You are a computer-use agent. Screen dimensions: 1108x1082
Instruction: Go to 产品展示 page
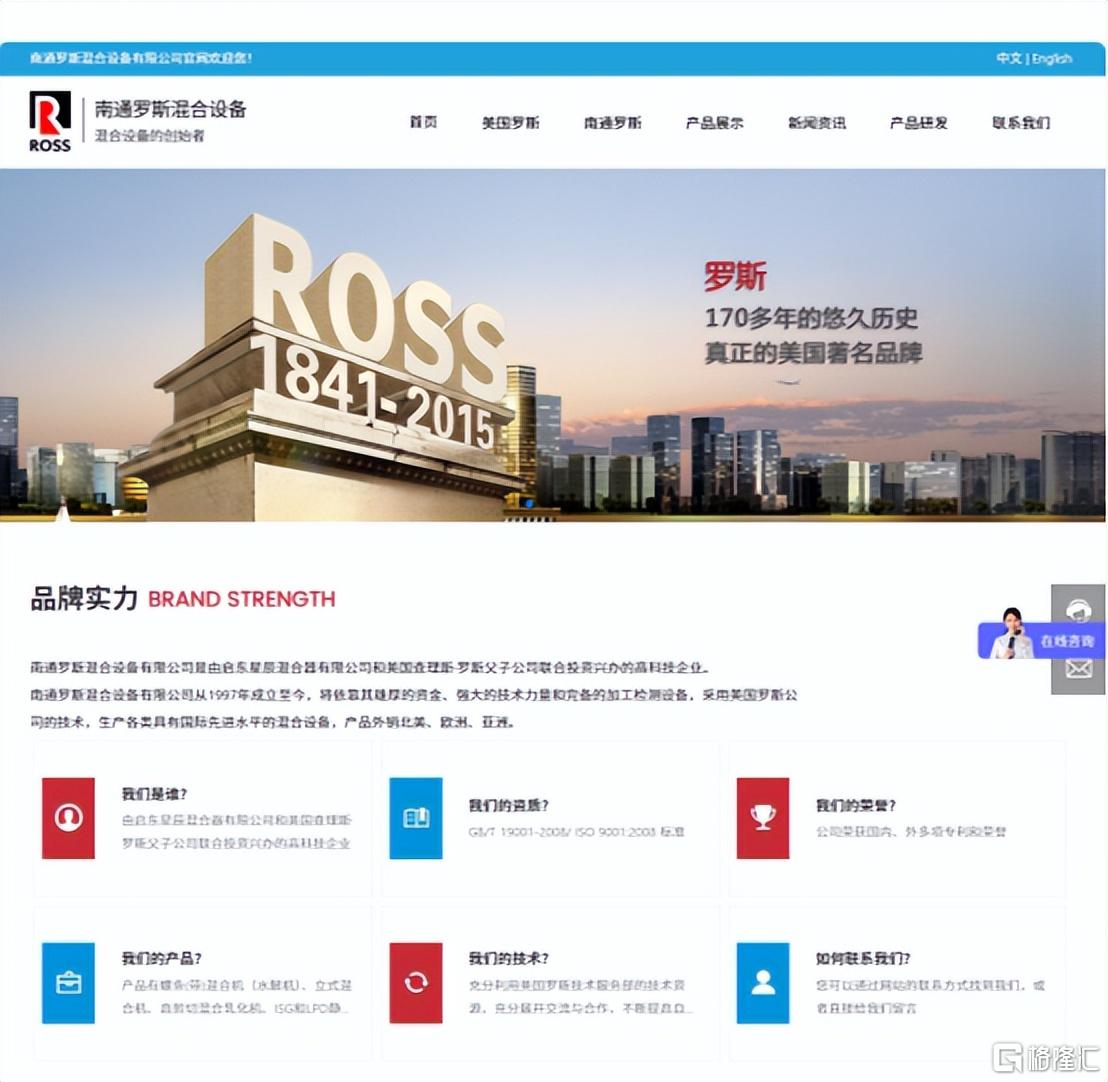(714, 123)
